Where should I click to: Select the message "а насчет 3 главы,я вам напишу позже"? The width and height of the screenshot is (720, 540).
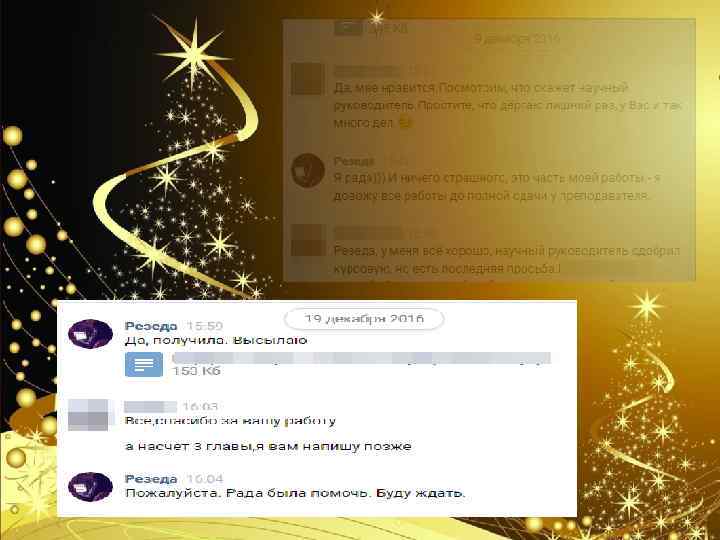click(x=268, y=446)
